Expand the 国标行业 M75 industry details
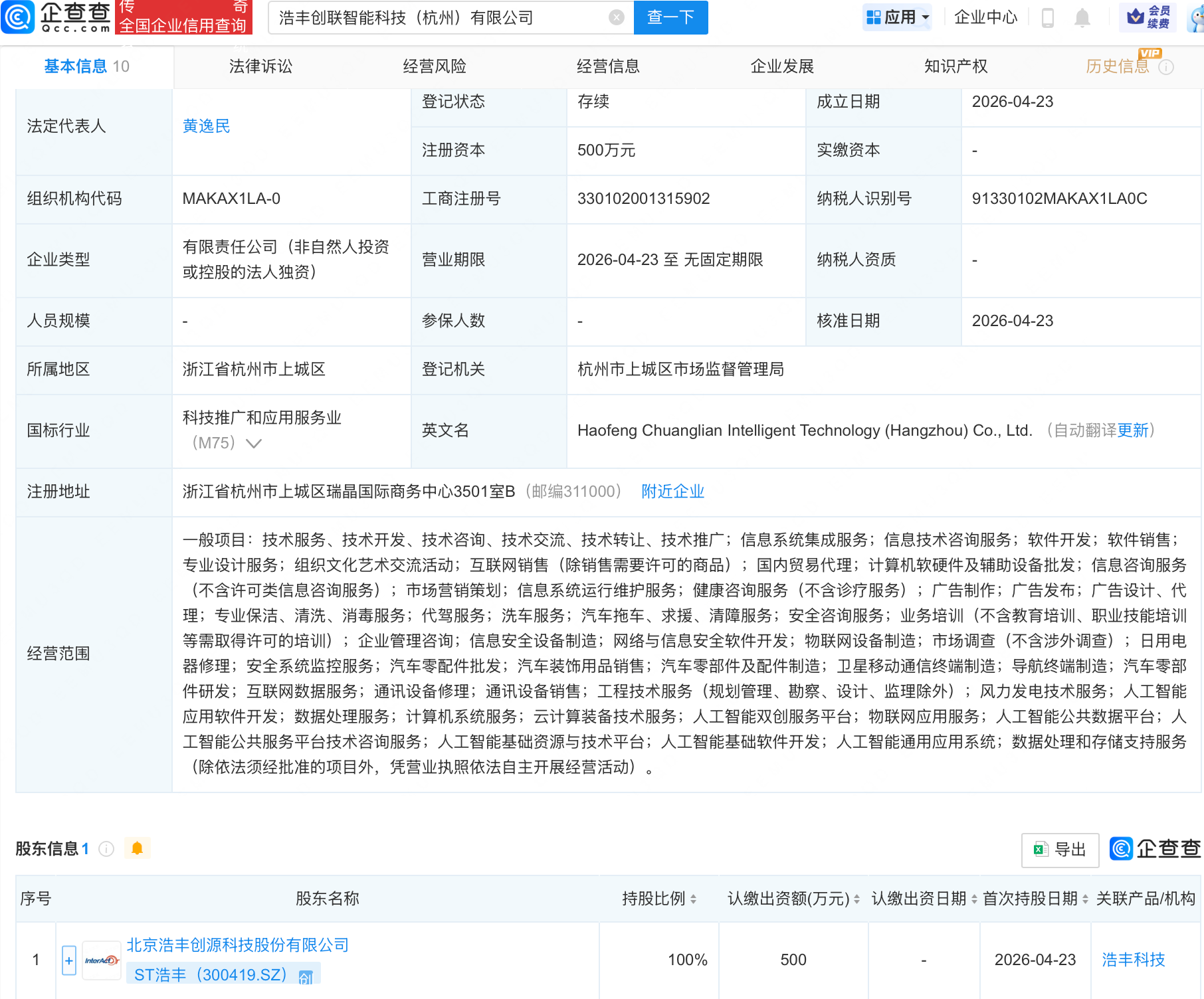This screenshot has height=999, width=1204. tap(254, 443)
